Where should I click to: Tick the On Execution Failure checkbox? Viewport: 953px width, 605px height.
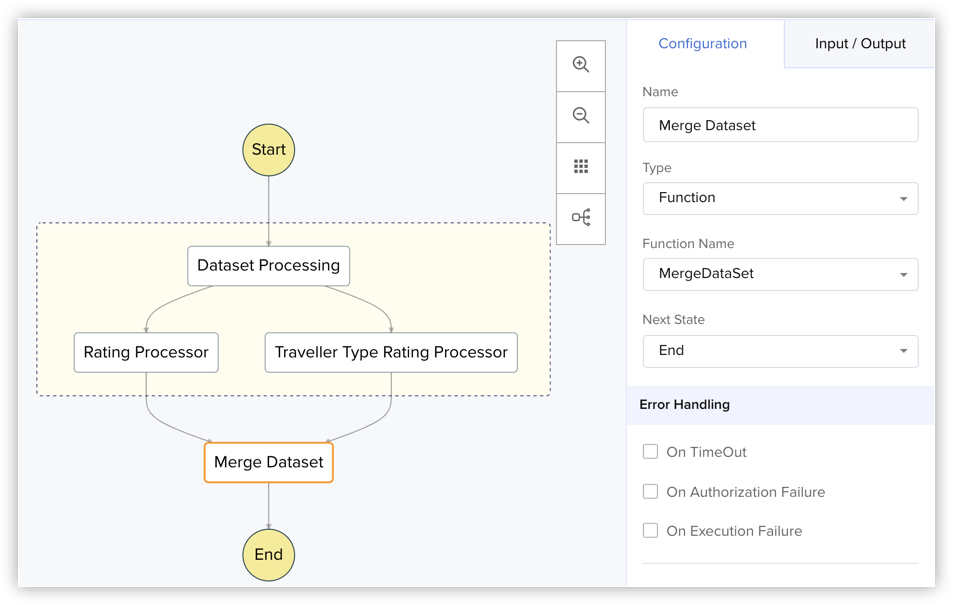650,531
